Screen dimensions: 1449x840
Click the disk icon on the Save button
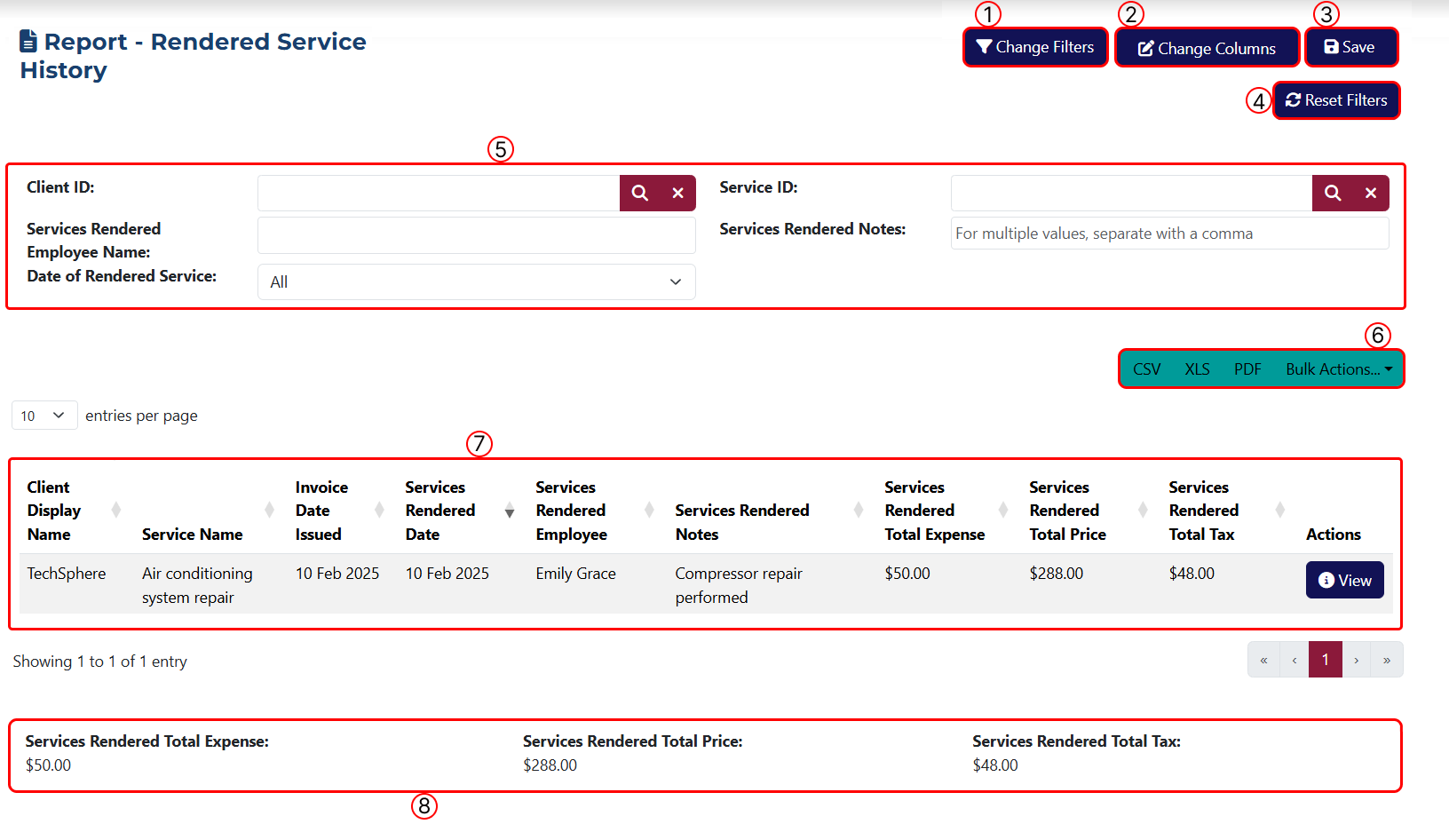pos(1331,47)
